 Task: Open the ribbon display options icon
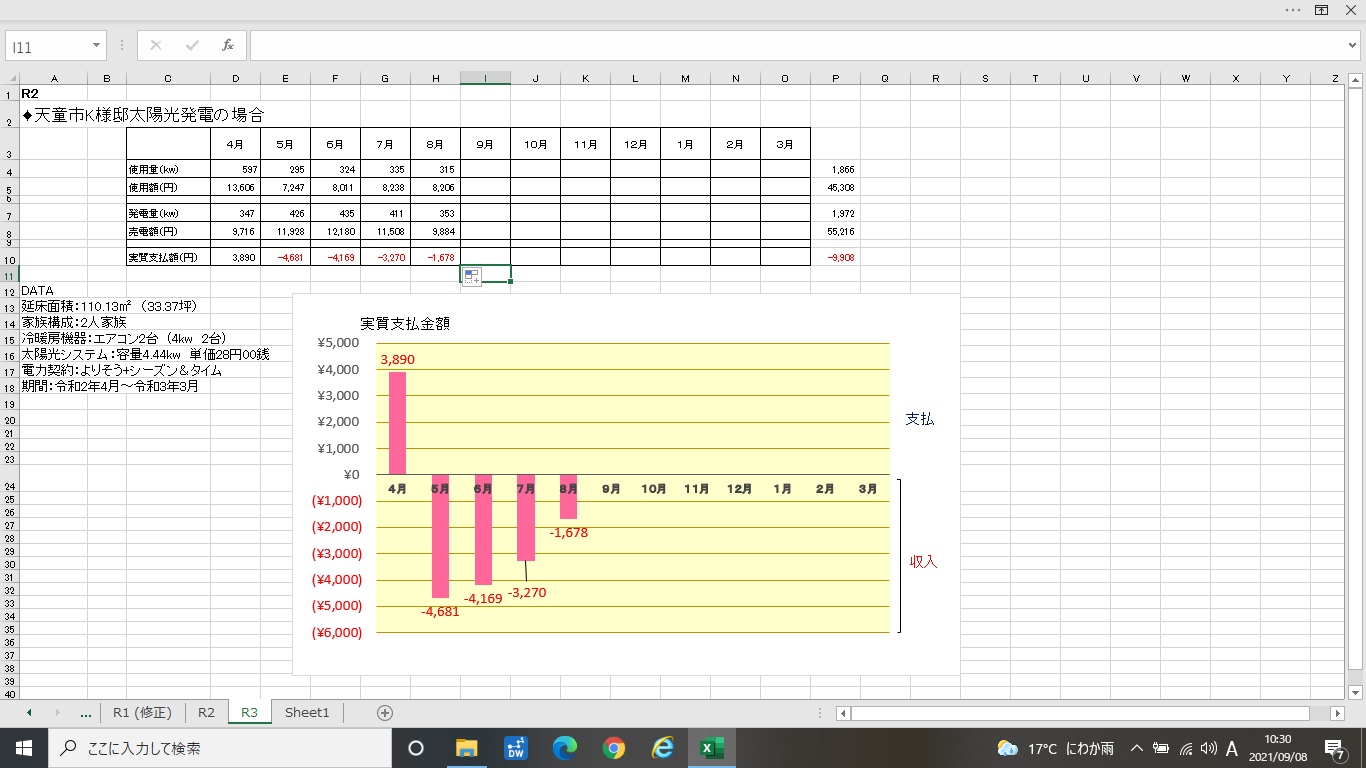[x=1321, y=9]
